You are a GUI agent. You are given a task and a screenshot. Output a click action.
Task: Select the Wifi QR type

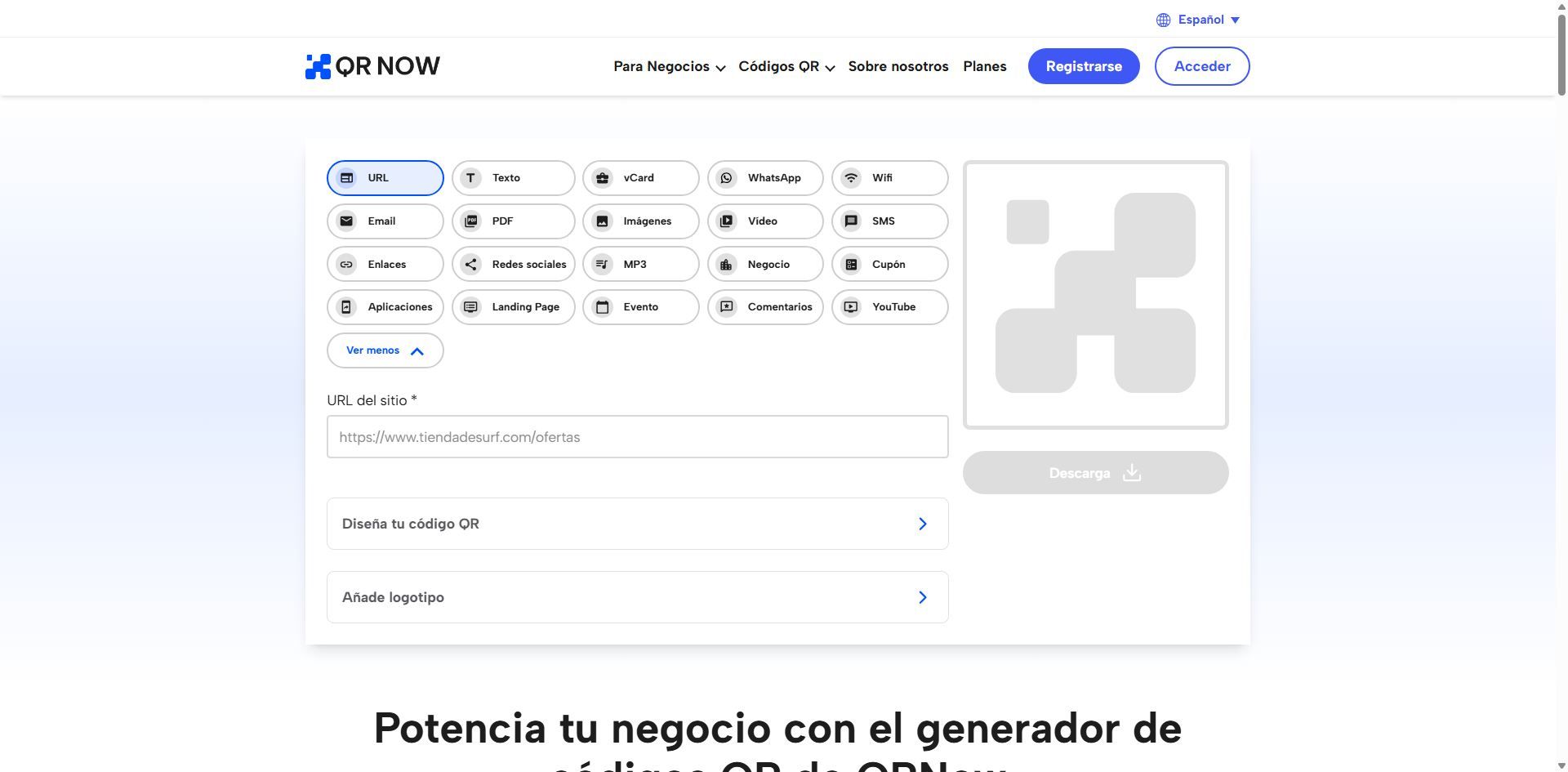click(890, 178)
